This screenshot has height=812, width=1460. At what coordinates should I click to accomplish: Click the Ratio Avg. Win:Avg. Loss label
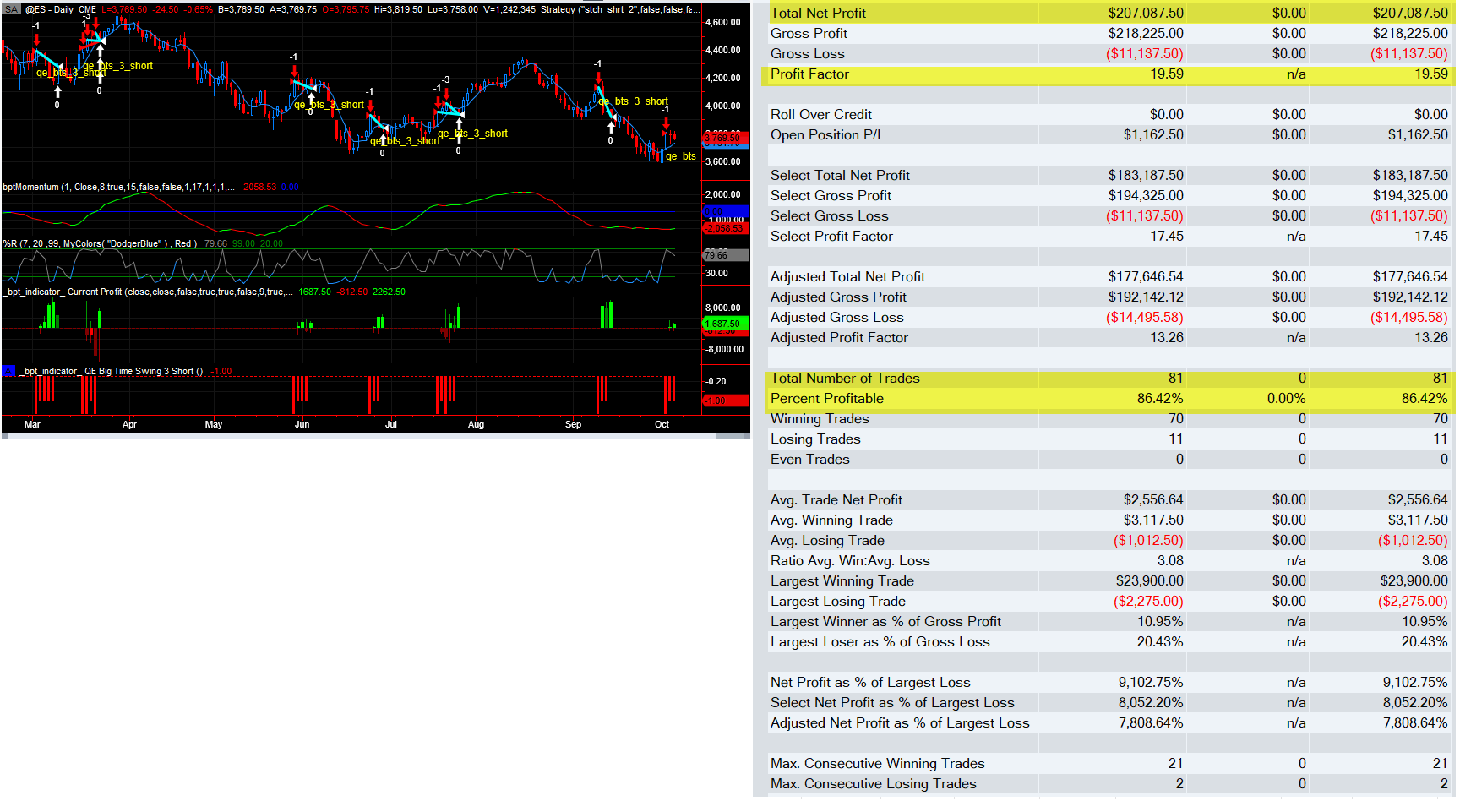(850, 560)
